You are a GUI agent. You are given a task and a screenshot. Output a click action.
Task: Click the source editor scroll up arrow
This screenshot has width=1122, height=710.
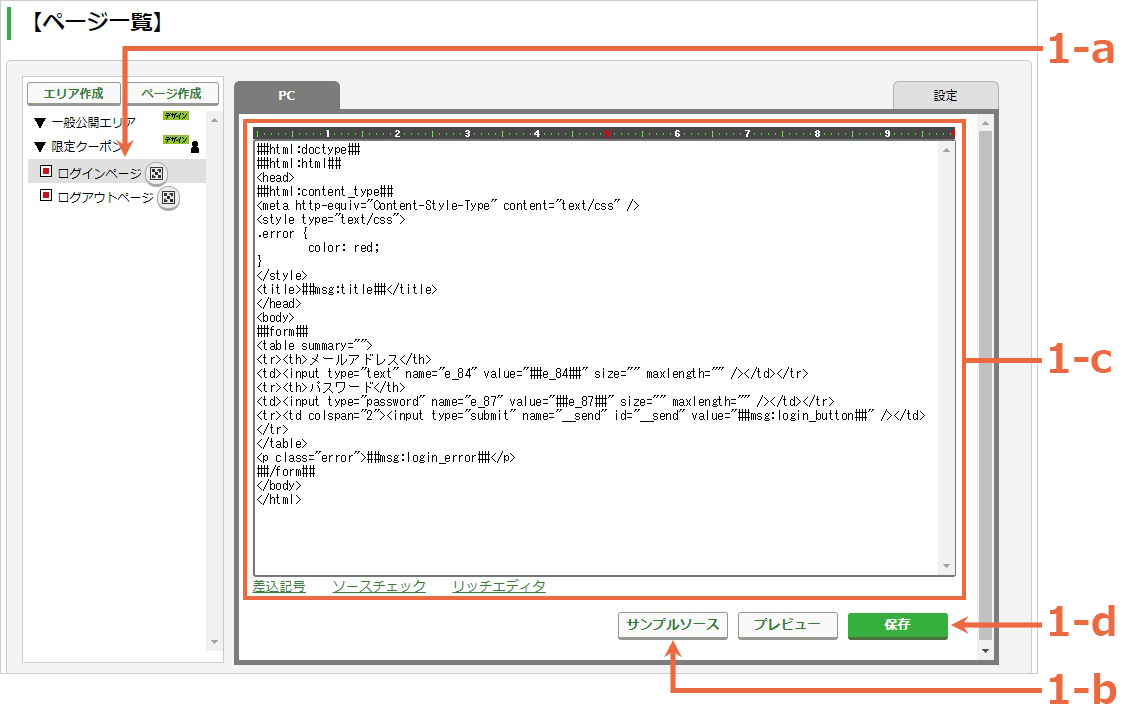[947, 150]
